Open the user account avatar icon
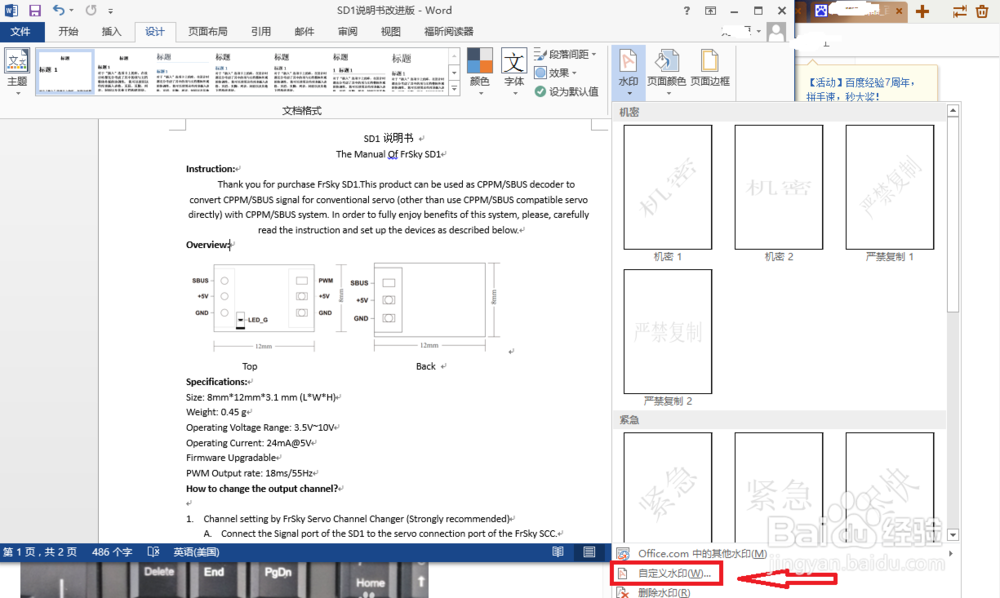The height and width of the screenshot is (598, 1000). point(776,31)
